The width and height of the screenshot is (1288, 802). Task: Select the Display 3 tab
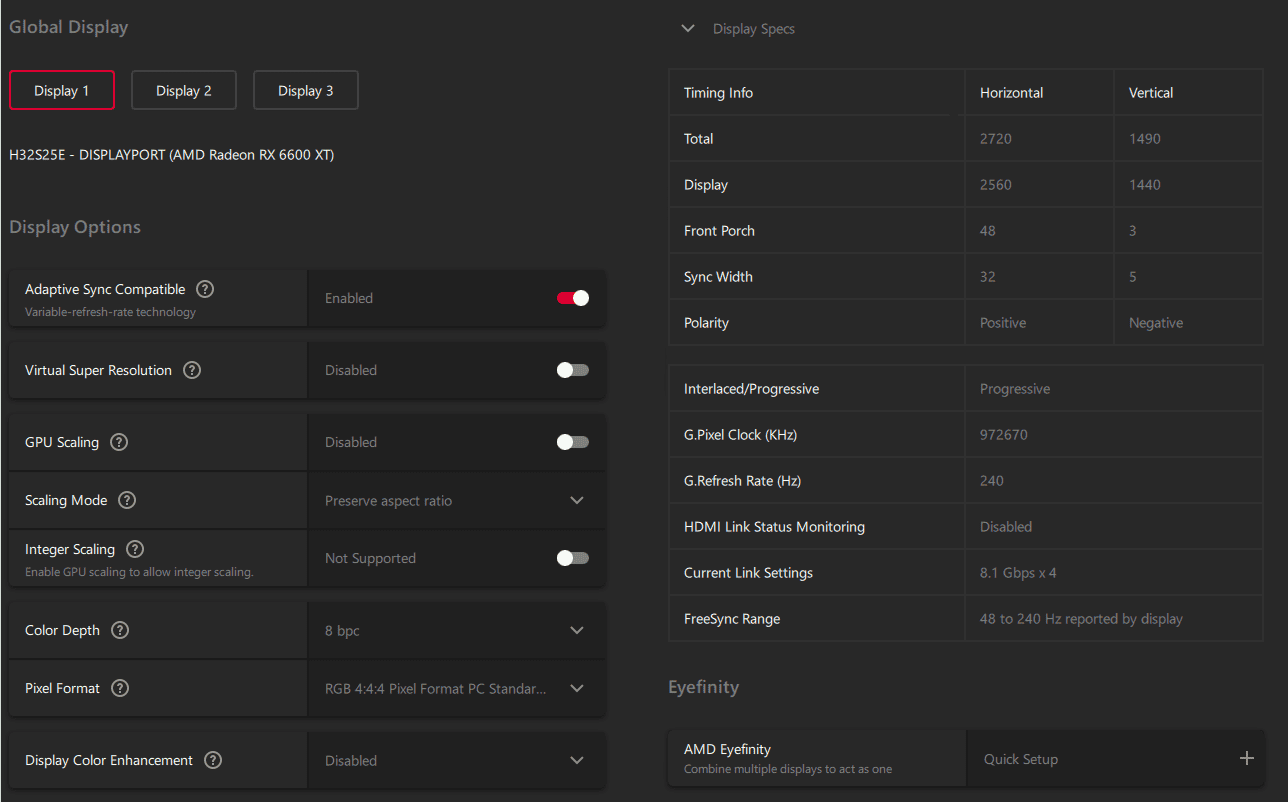click(x=306, y=90)
